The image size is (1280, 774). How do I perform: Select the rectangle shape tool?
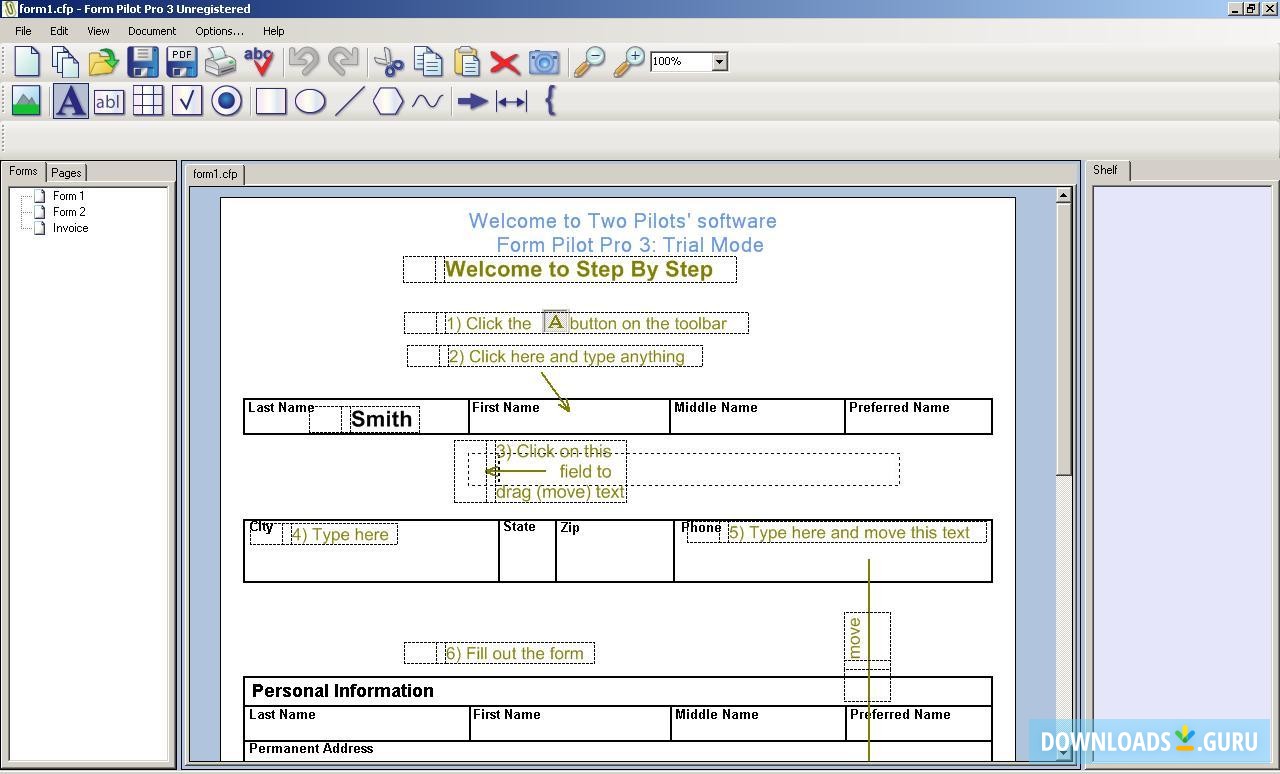tap(271, 101)
